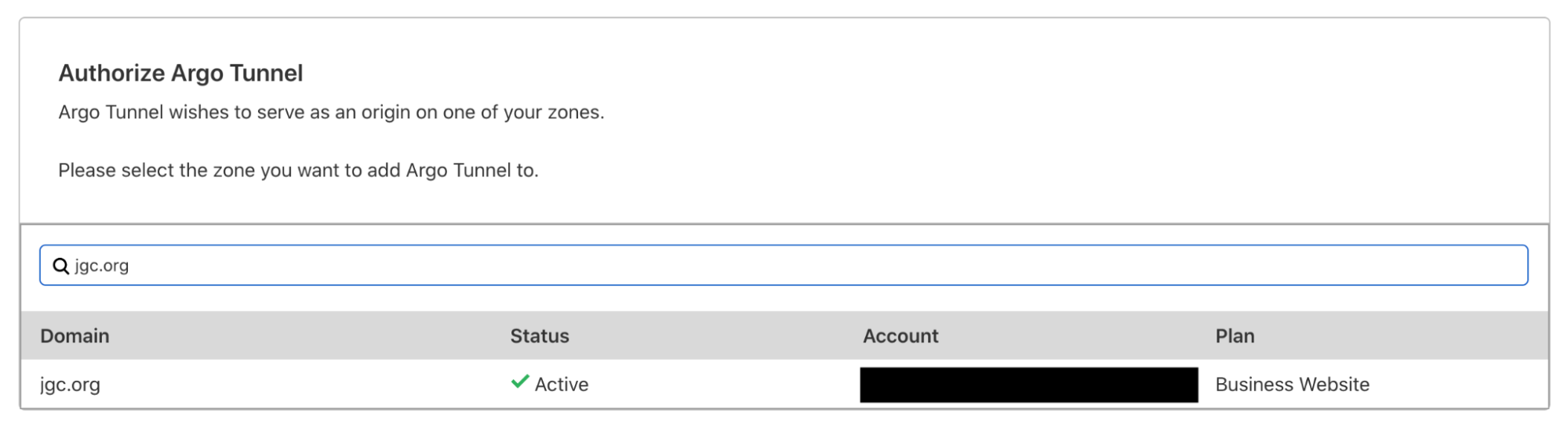Click the Business Website plan cell

(x=1292, y=385)
